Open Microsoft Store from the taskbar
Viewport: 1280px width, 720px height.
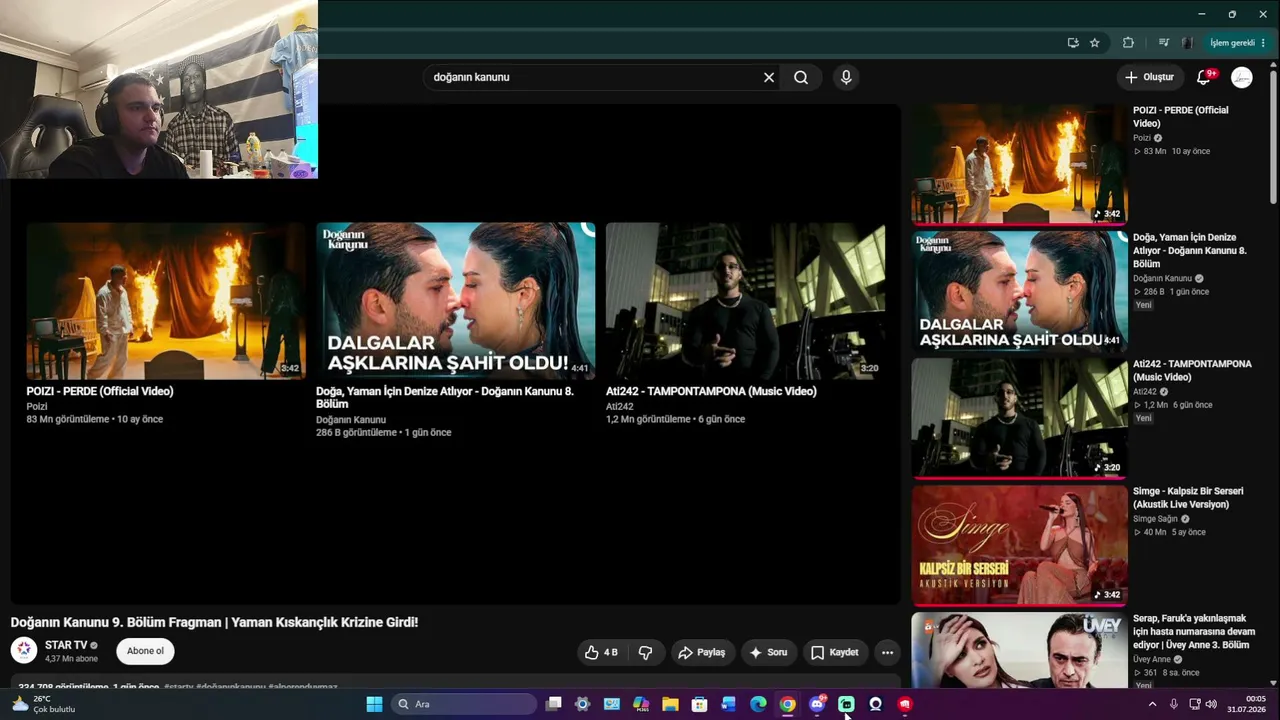coord(699,704)
